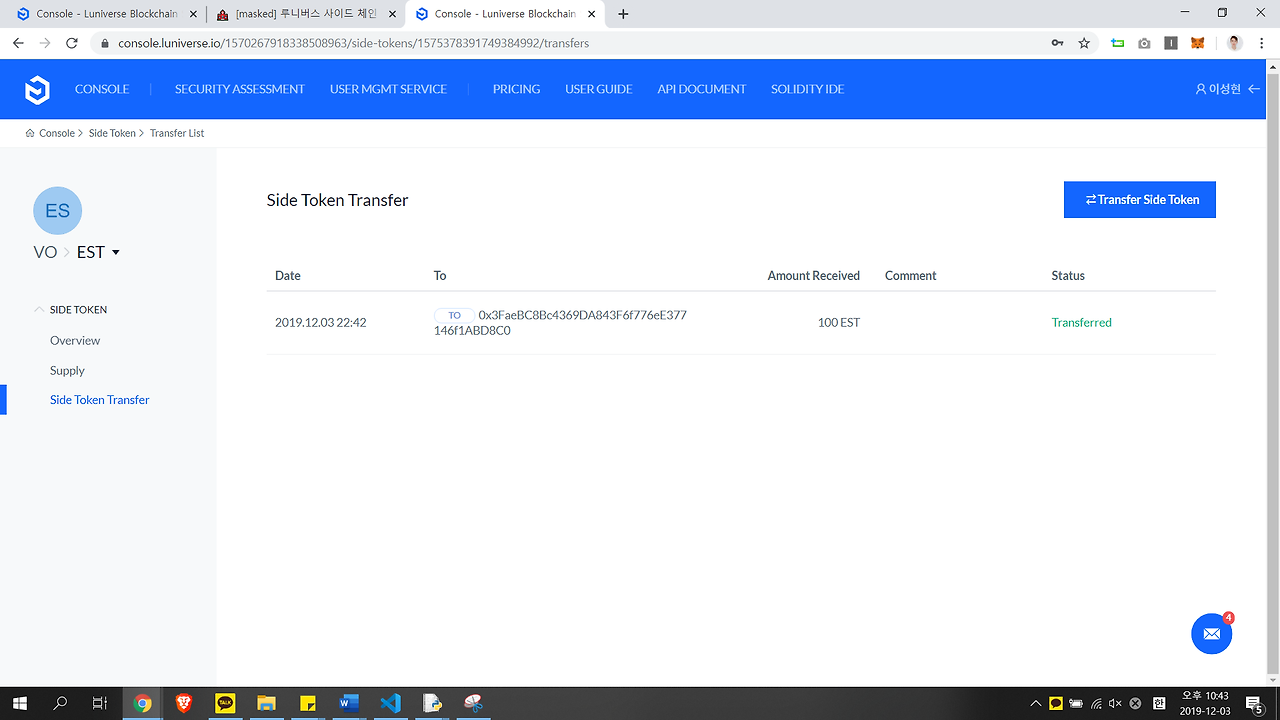Open the MetaMask fox extension icon
Screen dimensions: 1280x720
tap(1197, 42)
